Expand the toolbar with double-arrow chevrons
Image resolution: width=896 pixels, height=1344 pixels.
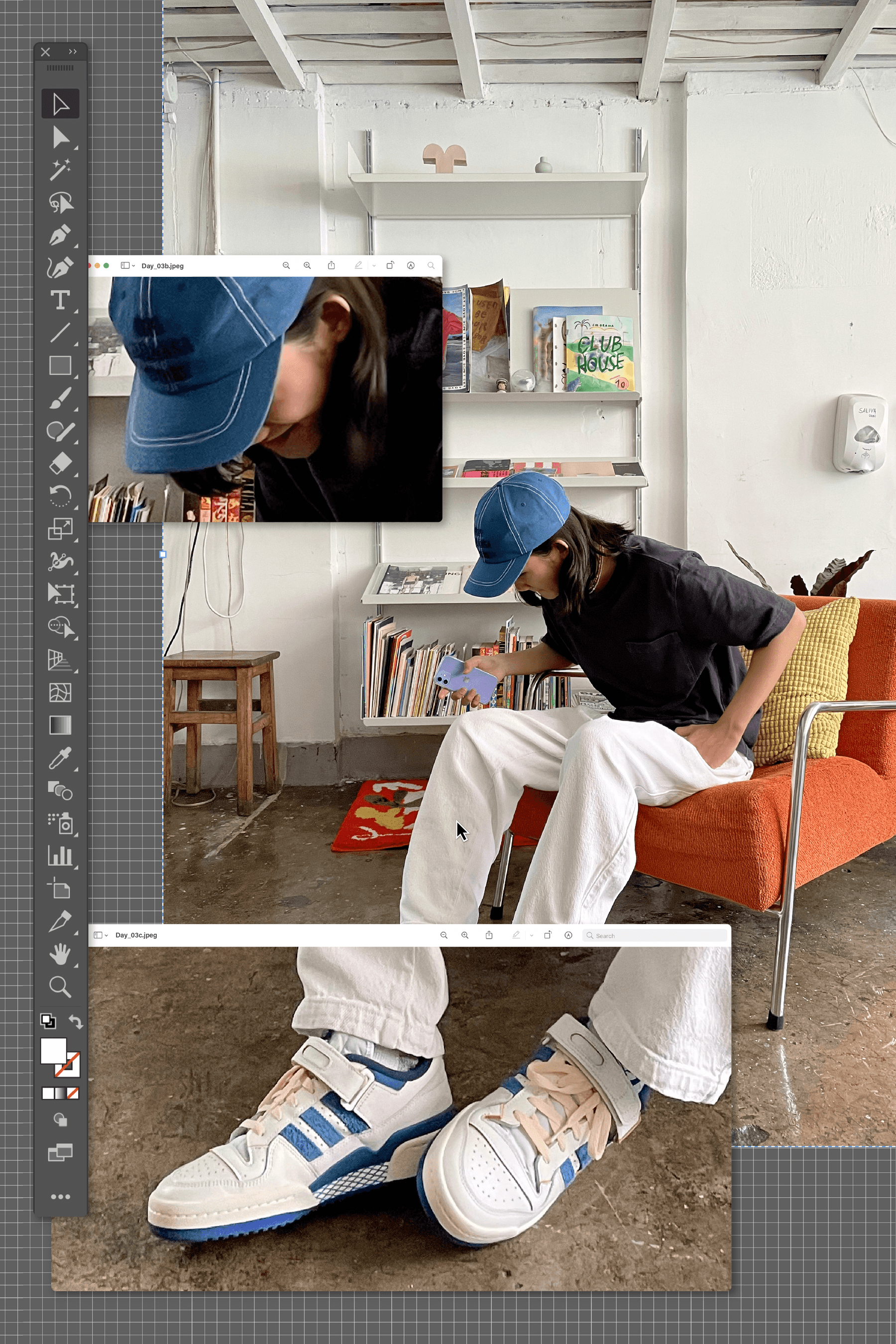(73, 51)
